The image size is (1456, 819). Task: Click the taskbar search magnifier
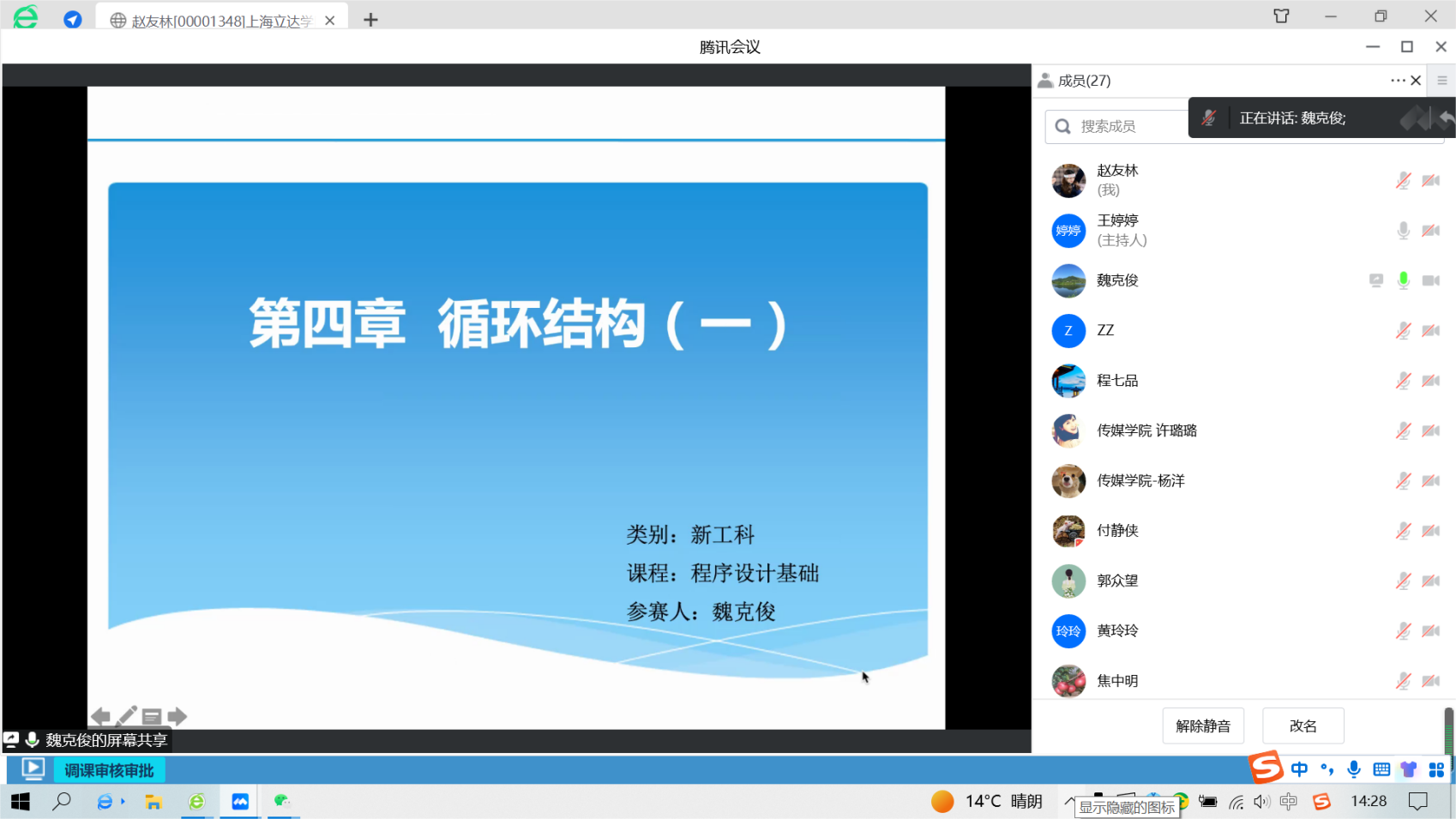pos(62,802)
